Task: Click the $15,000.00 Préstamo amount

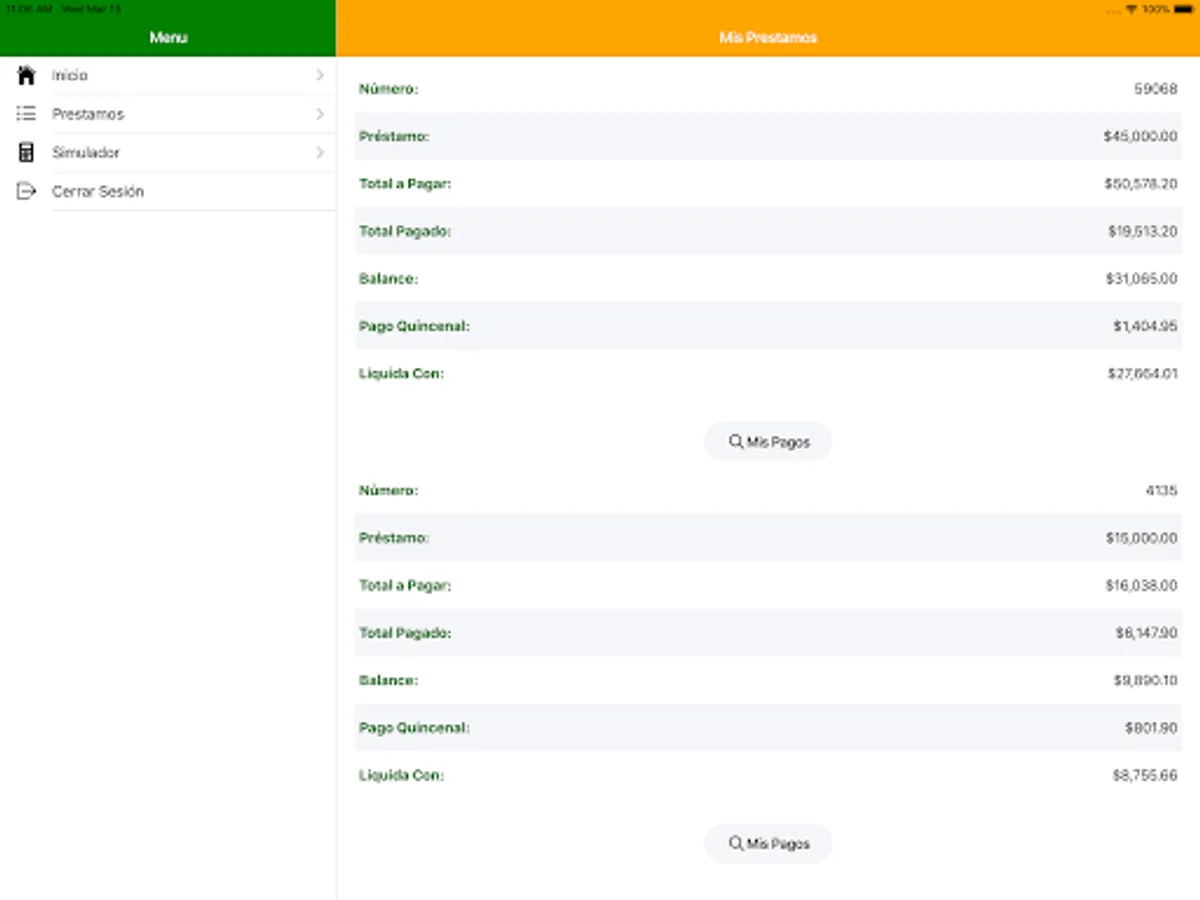Action: (1141, 538)
